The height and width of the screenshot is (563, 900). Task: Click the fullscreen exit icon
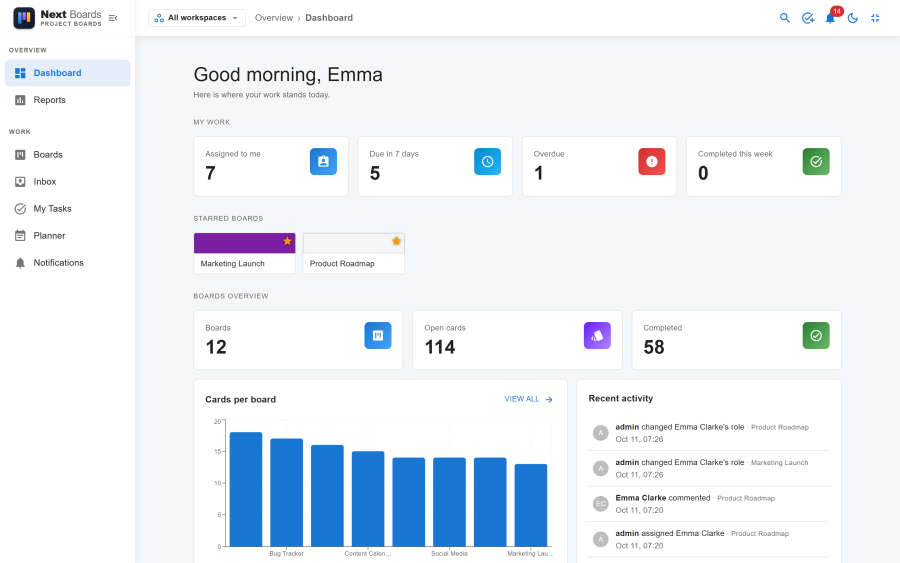coord(875,18)
